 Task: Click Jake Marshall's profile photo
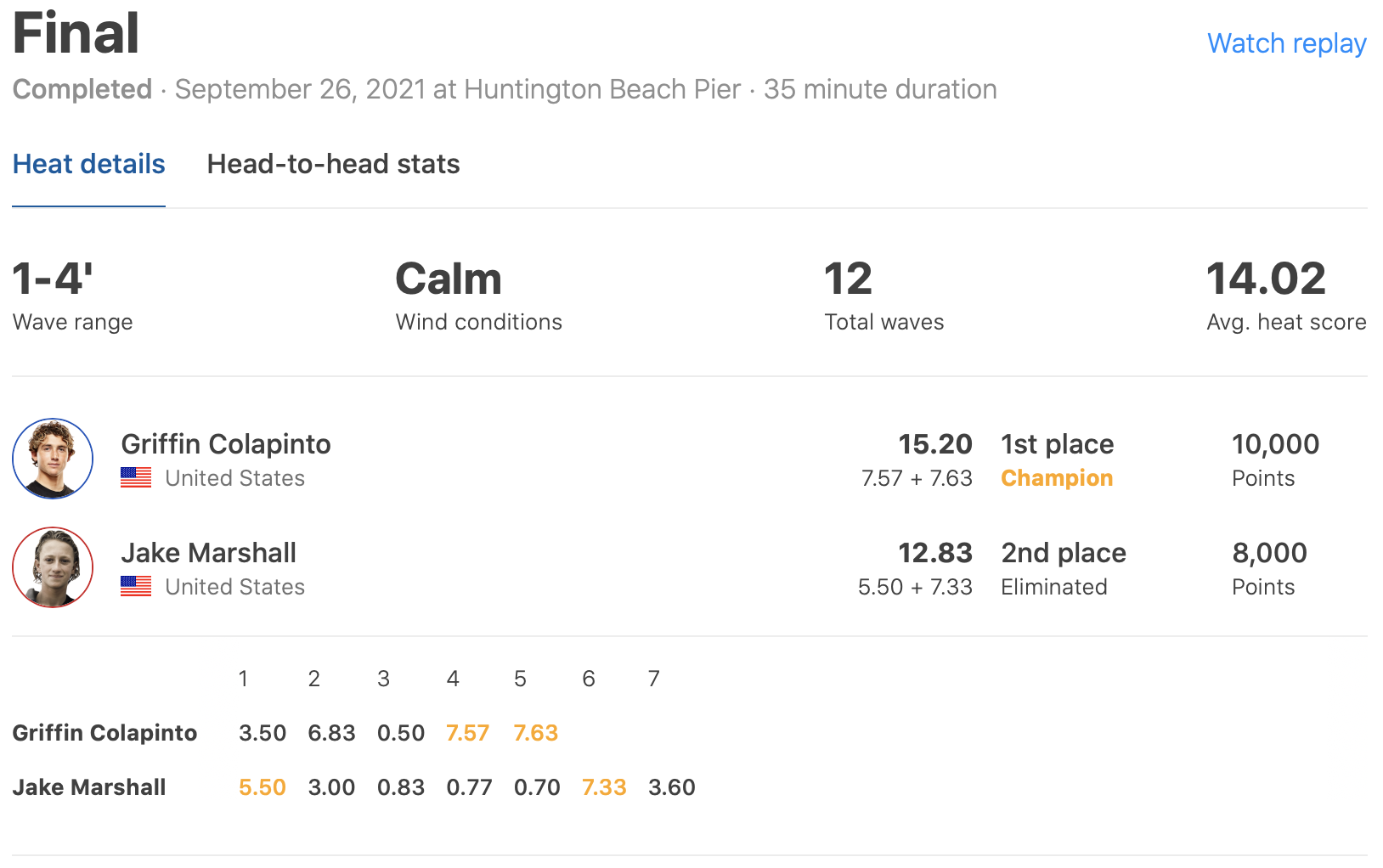point(53,567)
